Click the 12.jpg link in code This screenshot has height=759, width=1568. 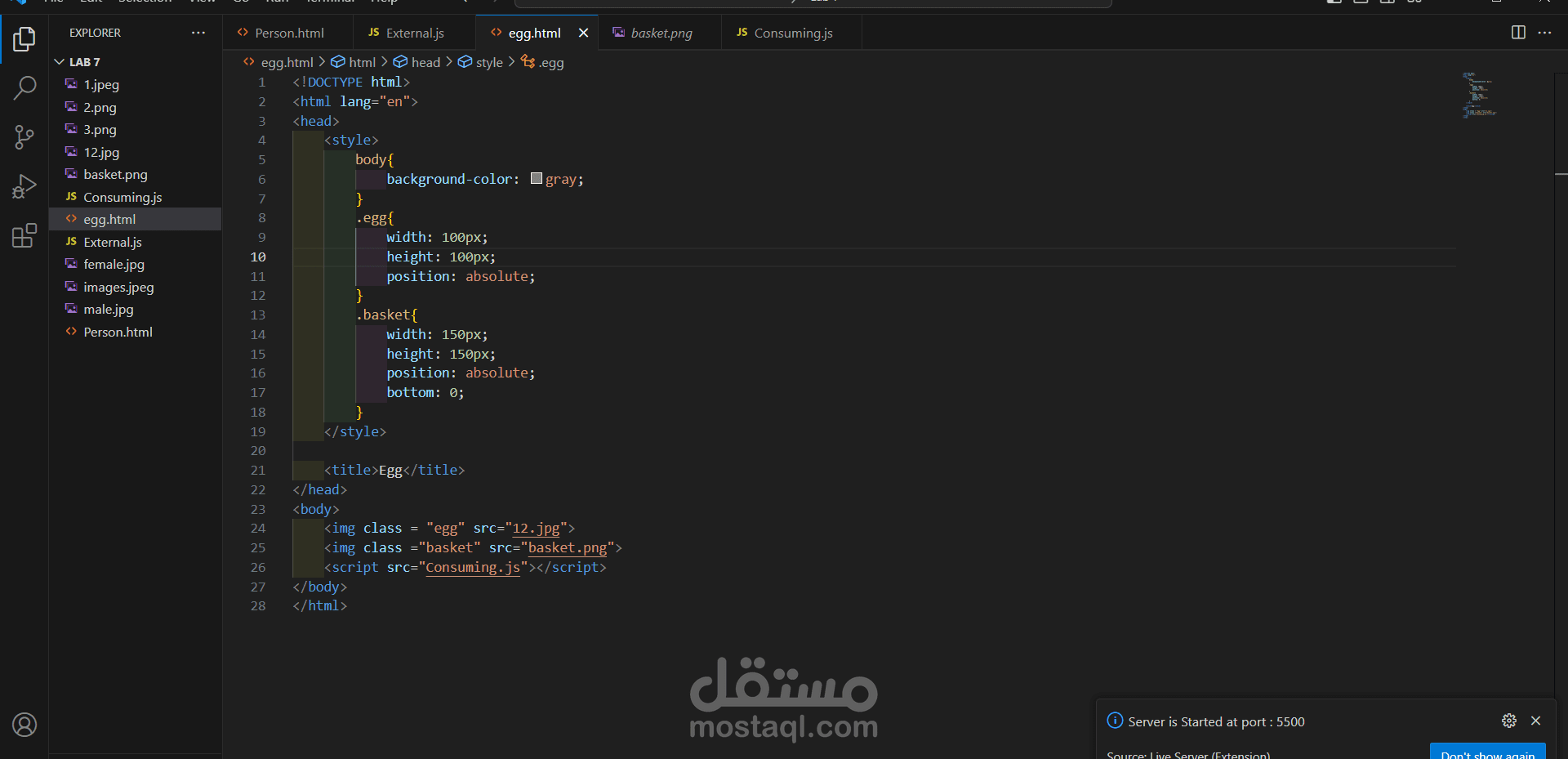coord(536,529)
